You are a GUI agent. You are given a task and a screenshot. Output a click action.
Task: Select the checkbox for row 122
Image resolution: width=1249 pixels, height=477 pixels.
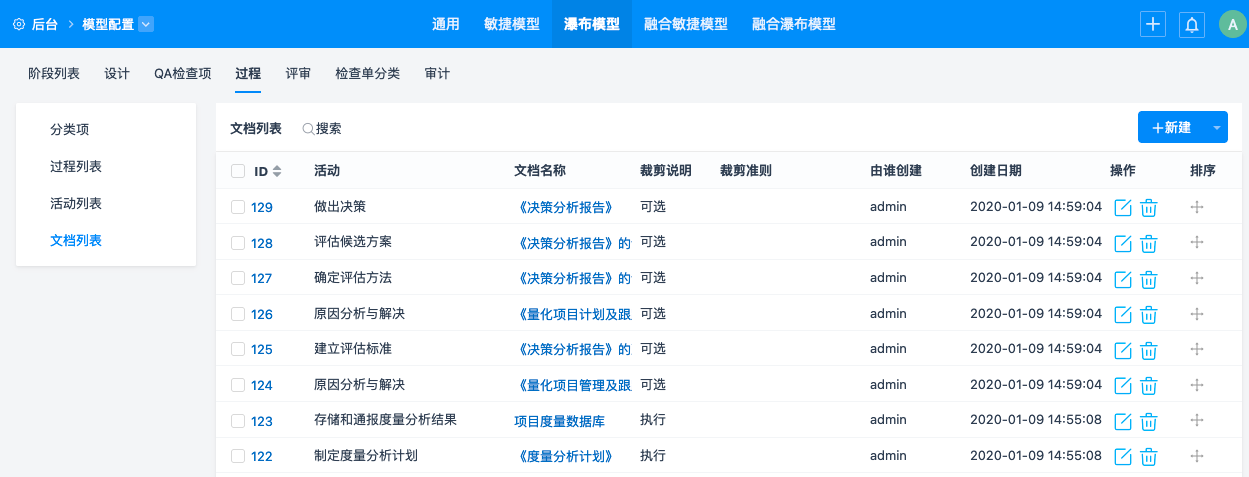pos(238,456)
